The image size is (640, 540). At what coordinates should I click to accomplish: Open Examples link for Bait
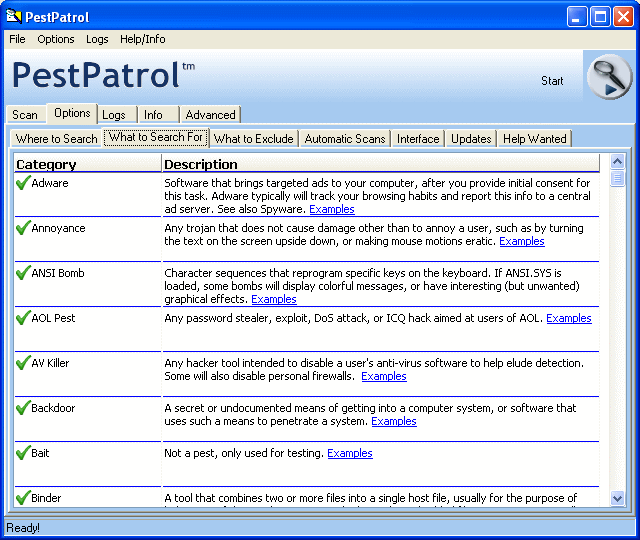[350, 453]
